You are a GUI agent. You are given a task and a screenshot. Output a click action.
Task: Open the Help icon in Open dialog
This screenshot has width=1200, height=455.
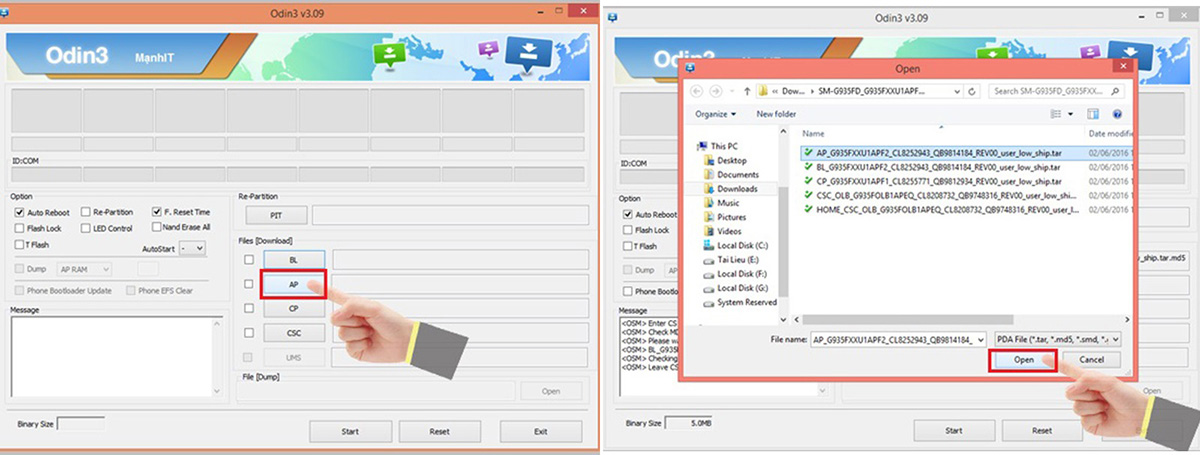click(x=1116, y=114)
